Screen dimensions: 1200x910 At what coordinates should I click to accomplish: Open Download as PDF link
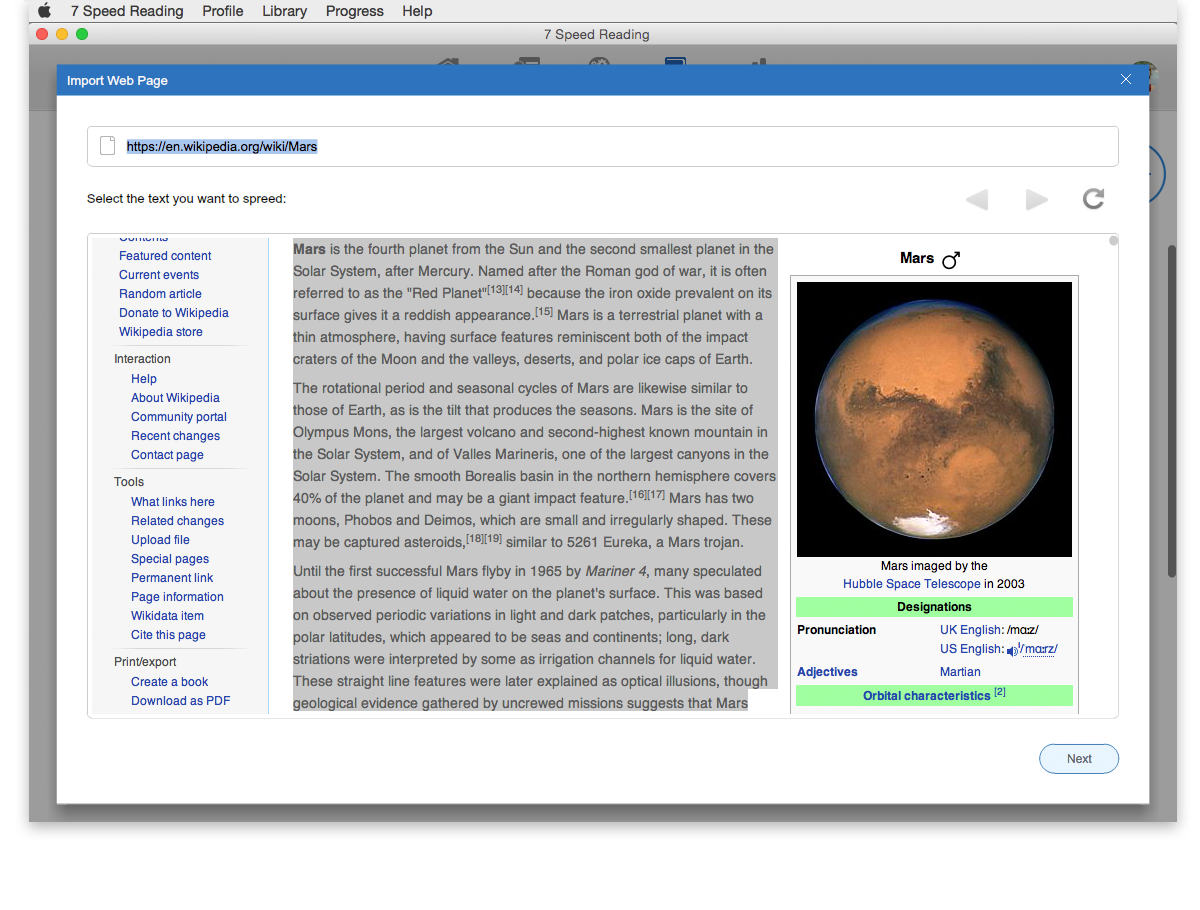(x=181, y=701)
